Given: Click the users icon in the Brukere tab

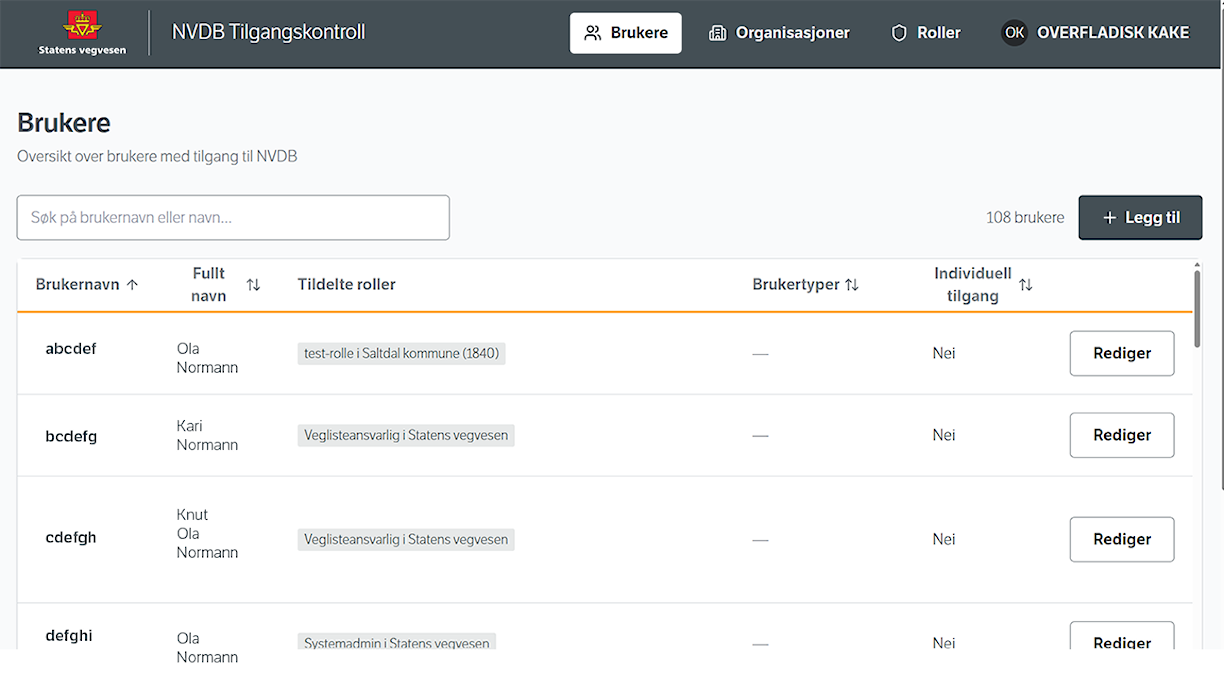Looking at the screenshot, I should (593, 33).
